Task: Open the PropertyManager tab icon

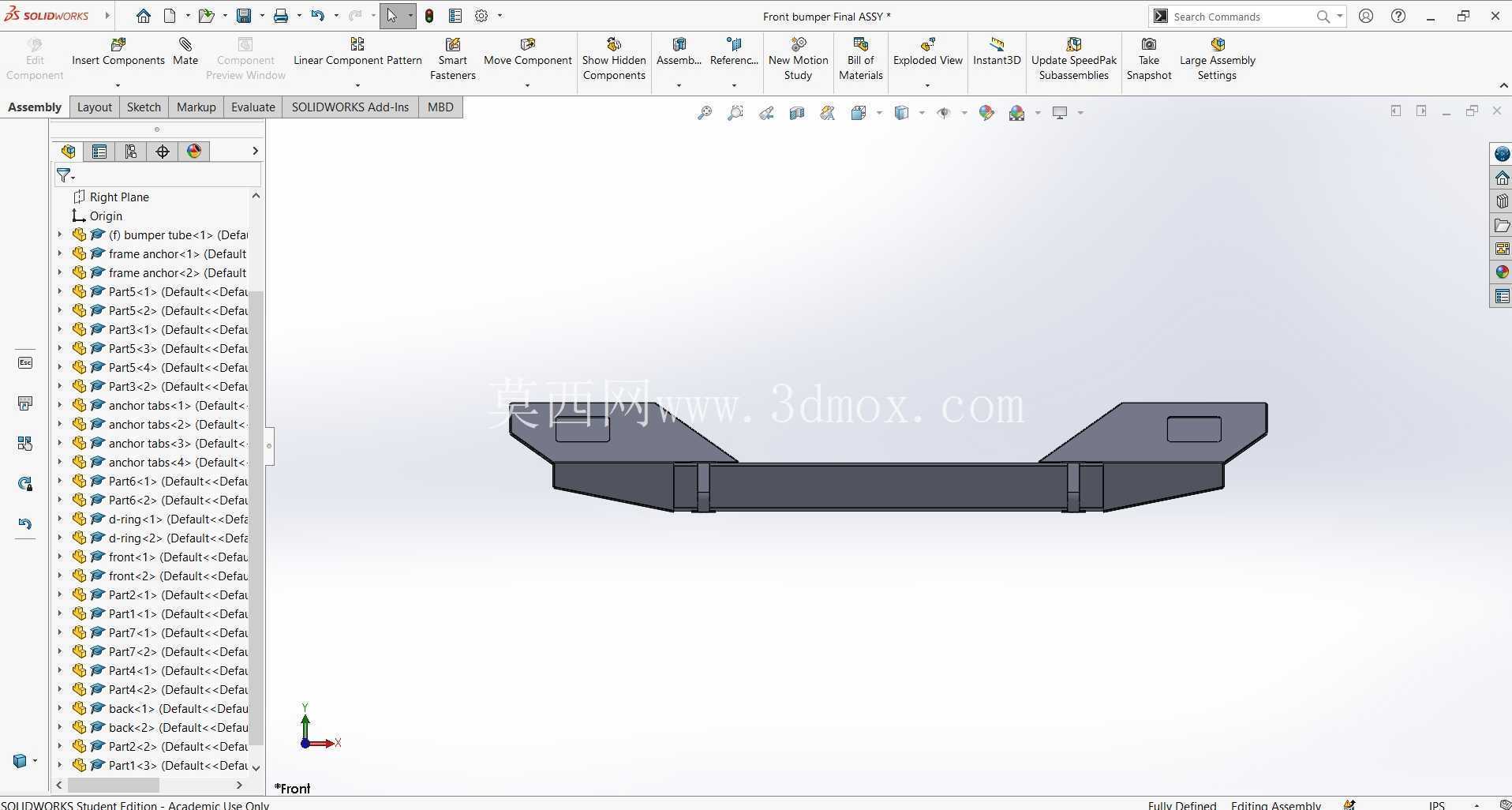Action: pos(99,151)
